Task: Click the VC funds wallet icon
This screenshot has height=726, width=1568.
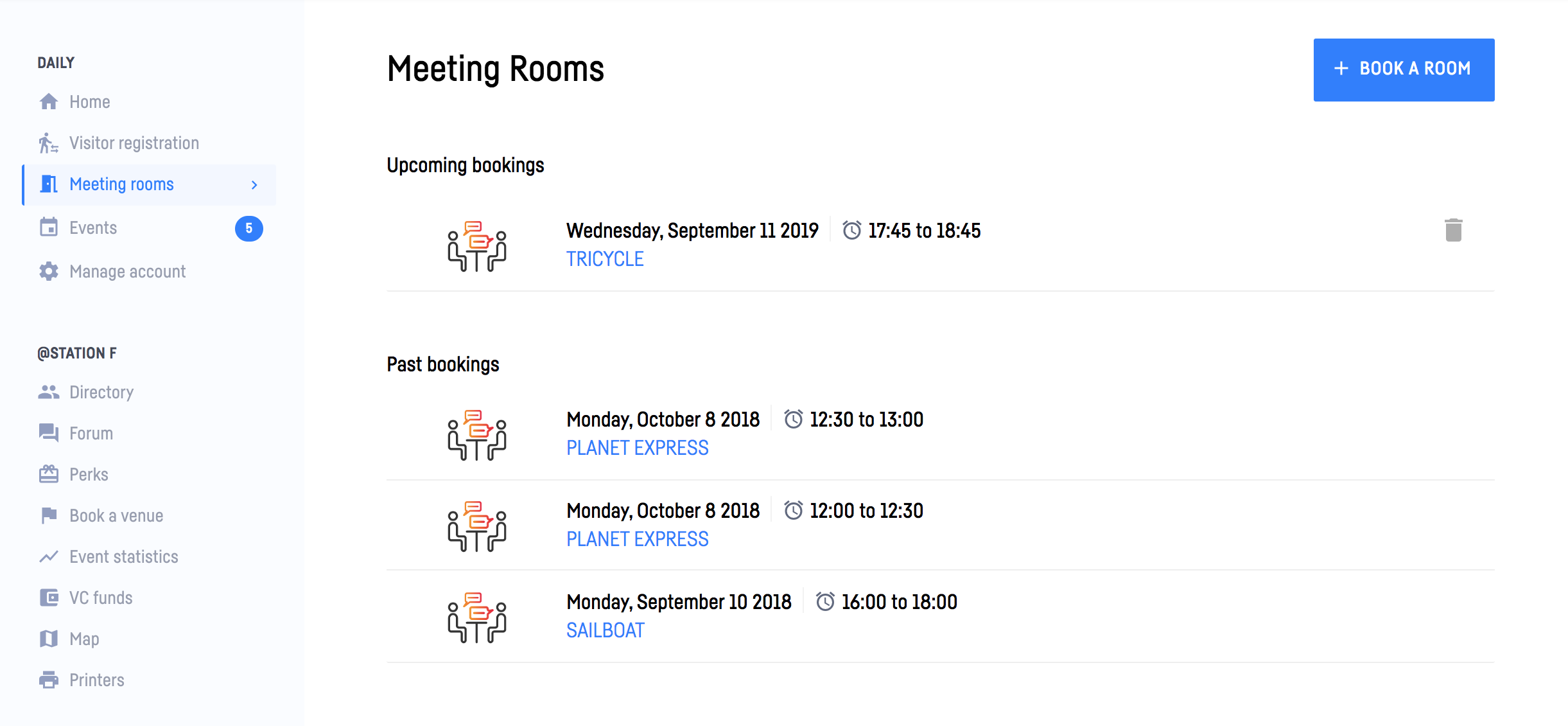Action: pyautogui.click(x=49, y=598)
